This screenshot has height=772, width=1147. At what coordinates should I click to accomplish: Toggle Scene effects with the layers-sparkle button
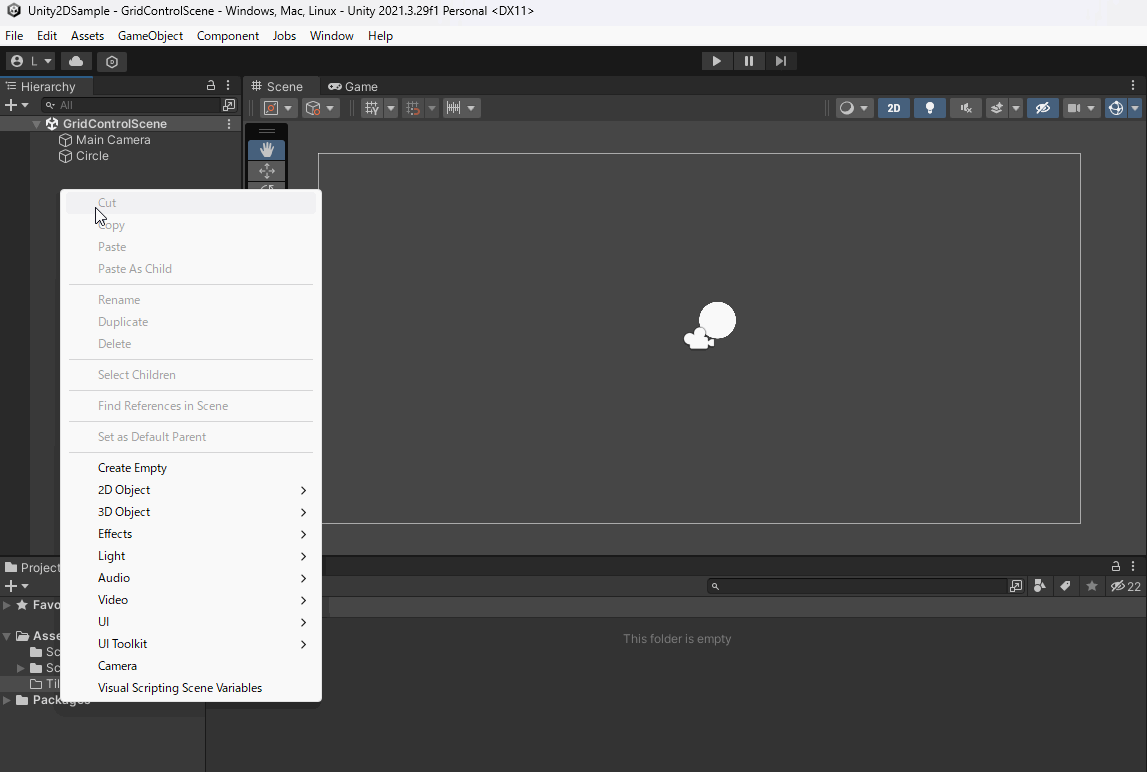(996, 108)
